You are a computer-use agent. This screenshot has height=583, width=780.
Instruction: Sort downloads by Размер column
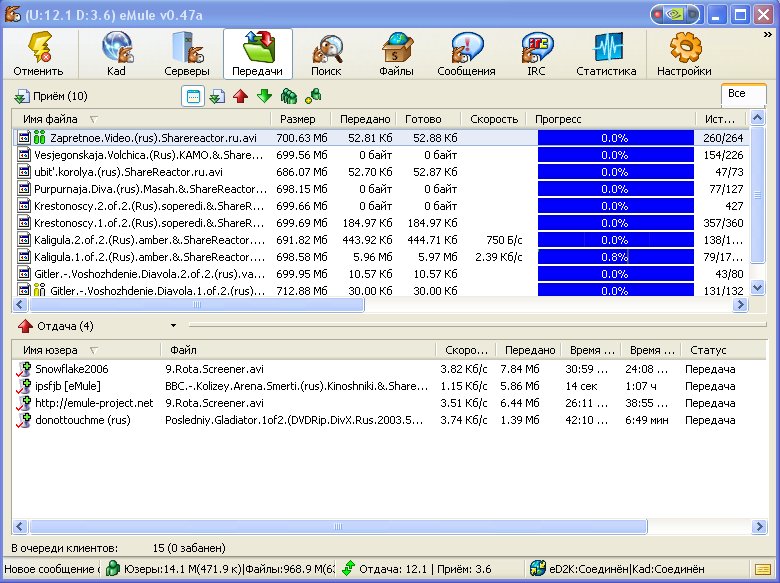click(300, 119)
